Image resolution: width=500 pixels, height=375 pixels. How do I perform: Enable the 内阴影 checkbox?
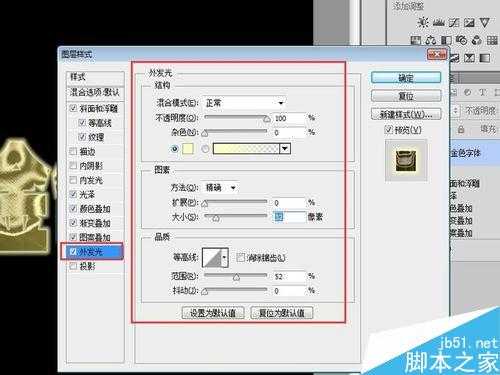point(73,165)
